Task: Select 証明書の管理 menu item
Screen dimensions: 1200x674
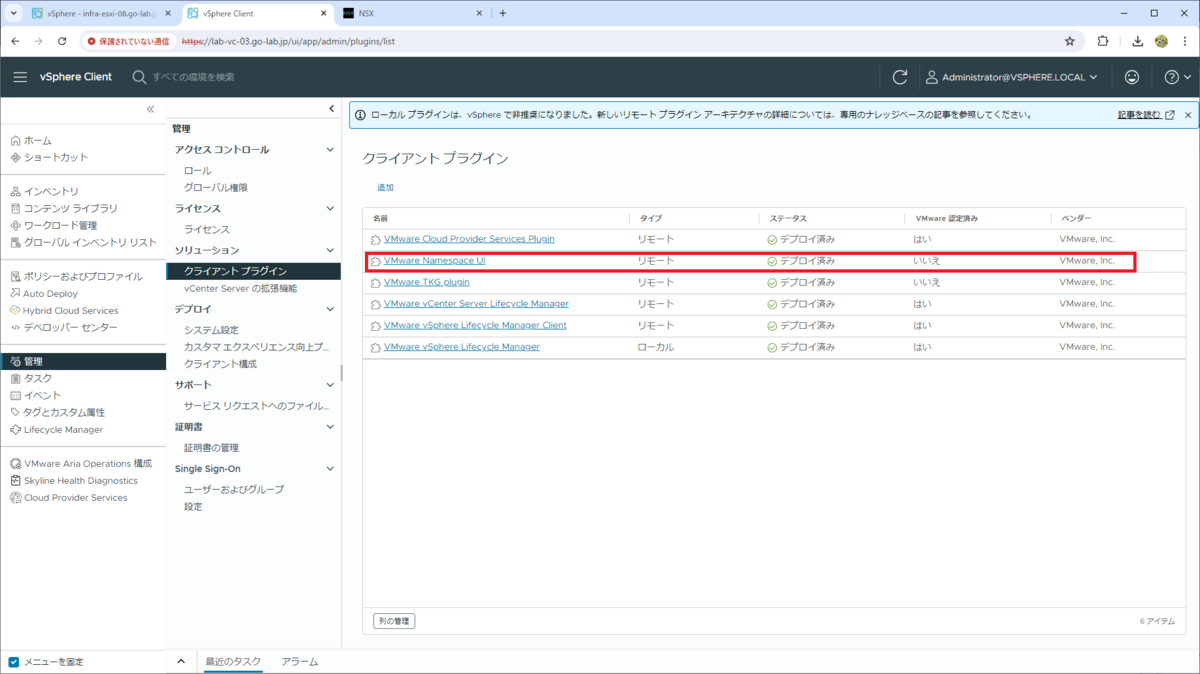Action: 211,448
